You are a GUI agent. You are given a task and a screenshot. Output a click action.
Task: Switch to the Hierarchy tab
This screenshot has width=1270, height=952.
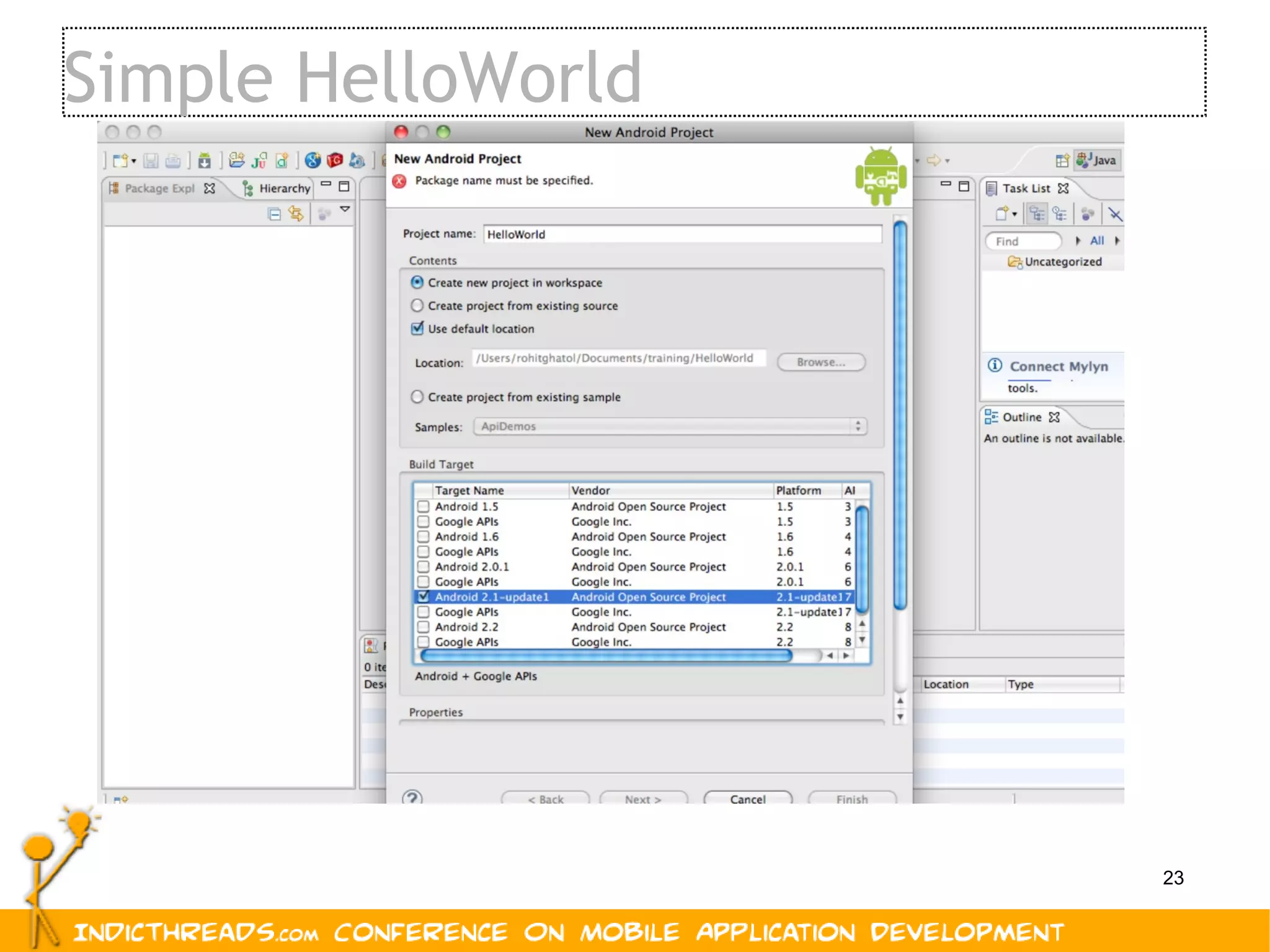coord(277,188)
